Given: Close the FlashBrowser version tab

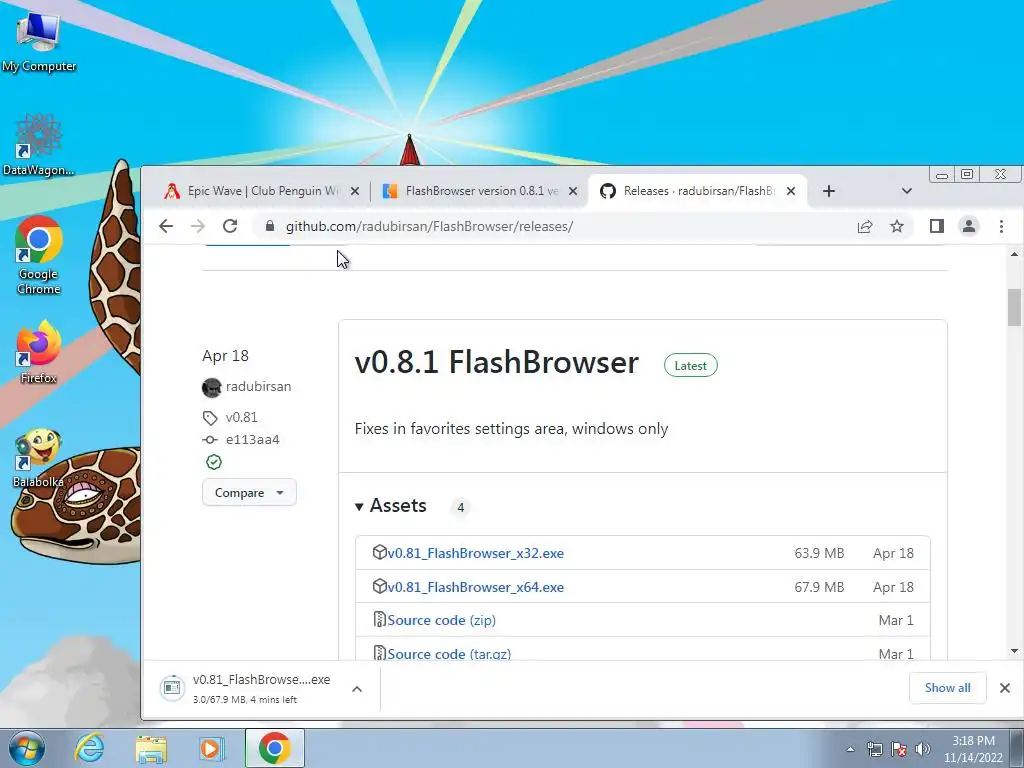Looking at the screenshot, I should [x=573, y=191].
